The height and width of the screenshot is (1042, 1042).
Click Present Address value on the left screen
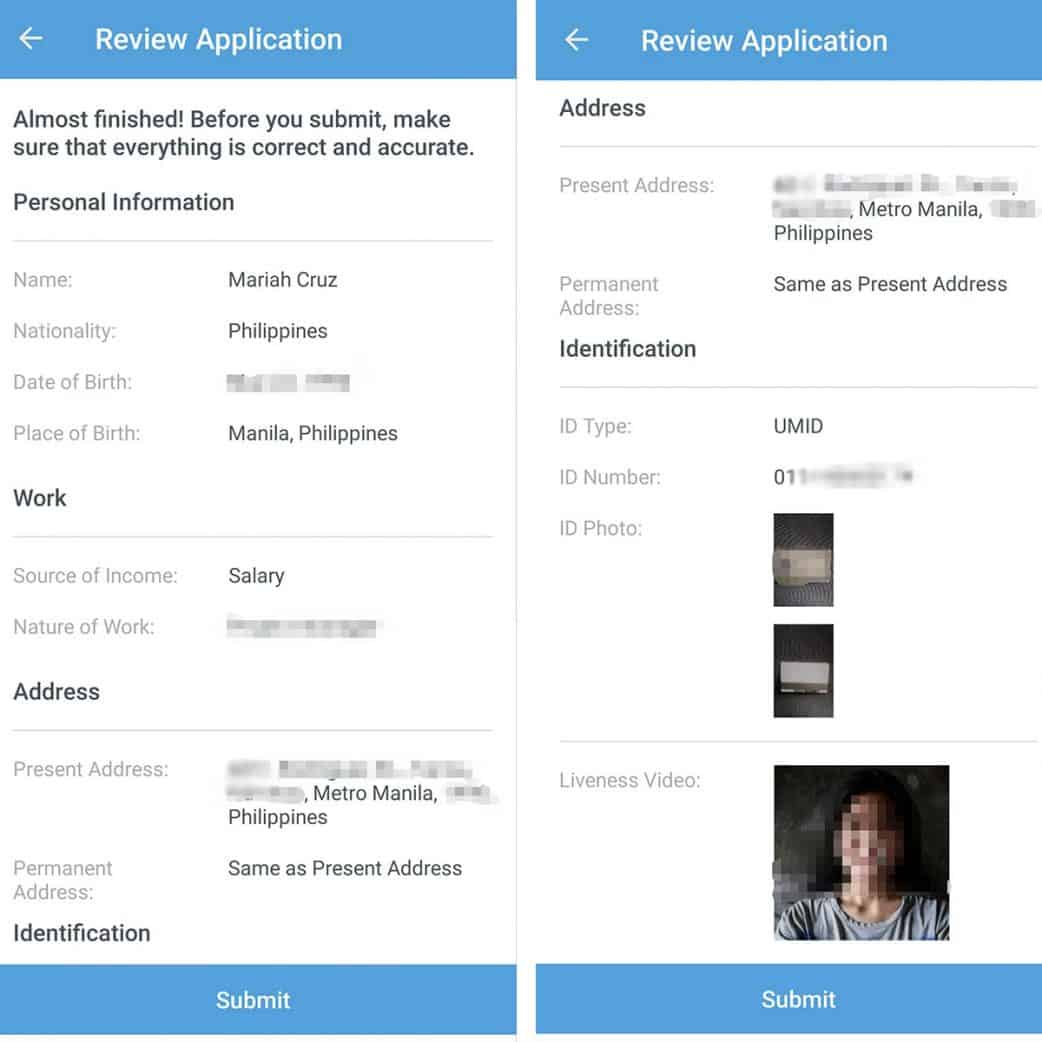click(x=358, y=793)
